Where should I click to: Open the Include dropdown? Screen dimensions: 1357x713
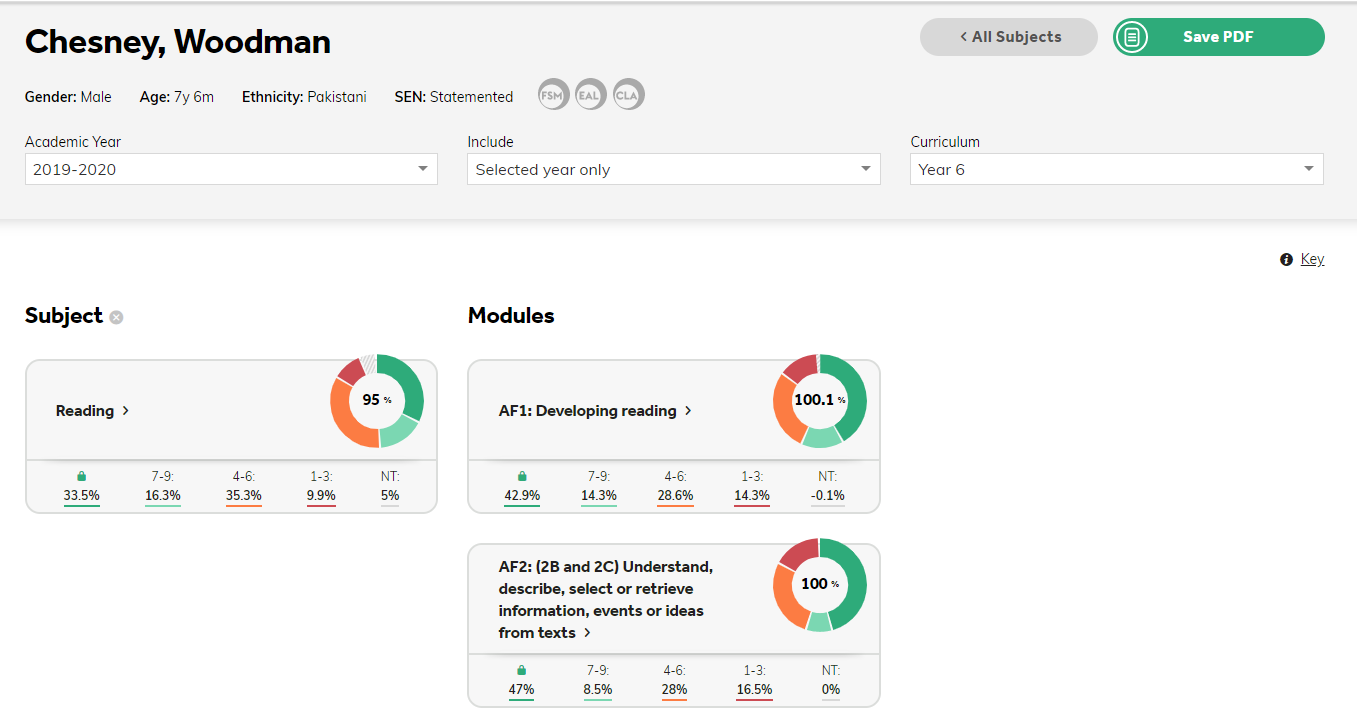click(x=674, y=169)
